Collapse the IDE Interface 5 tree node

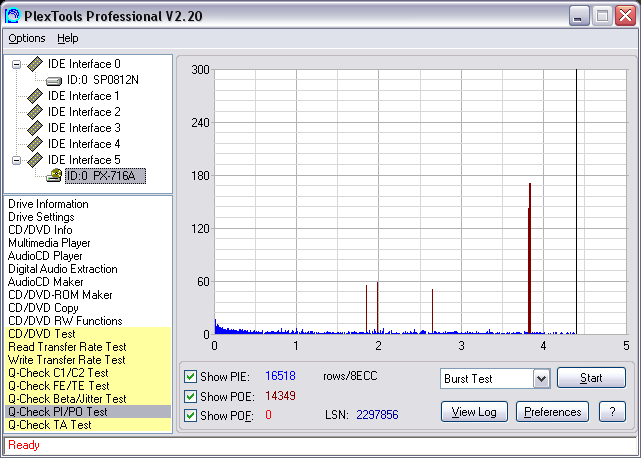tap(16, 160)
